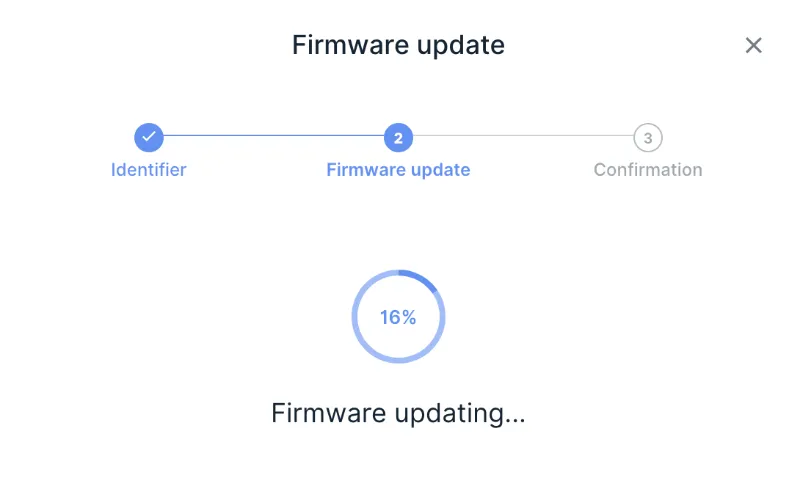Click the dark blue filled progress arc
Image resolution: width=800 pixels, height=477 pixels.
[x=421, y=279]
